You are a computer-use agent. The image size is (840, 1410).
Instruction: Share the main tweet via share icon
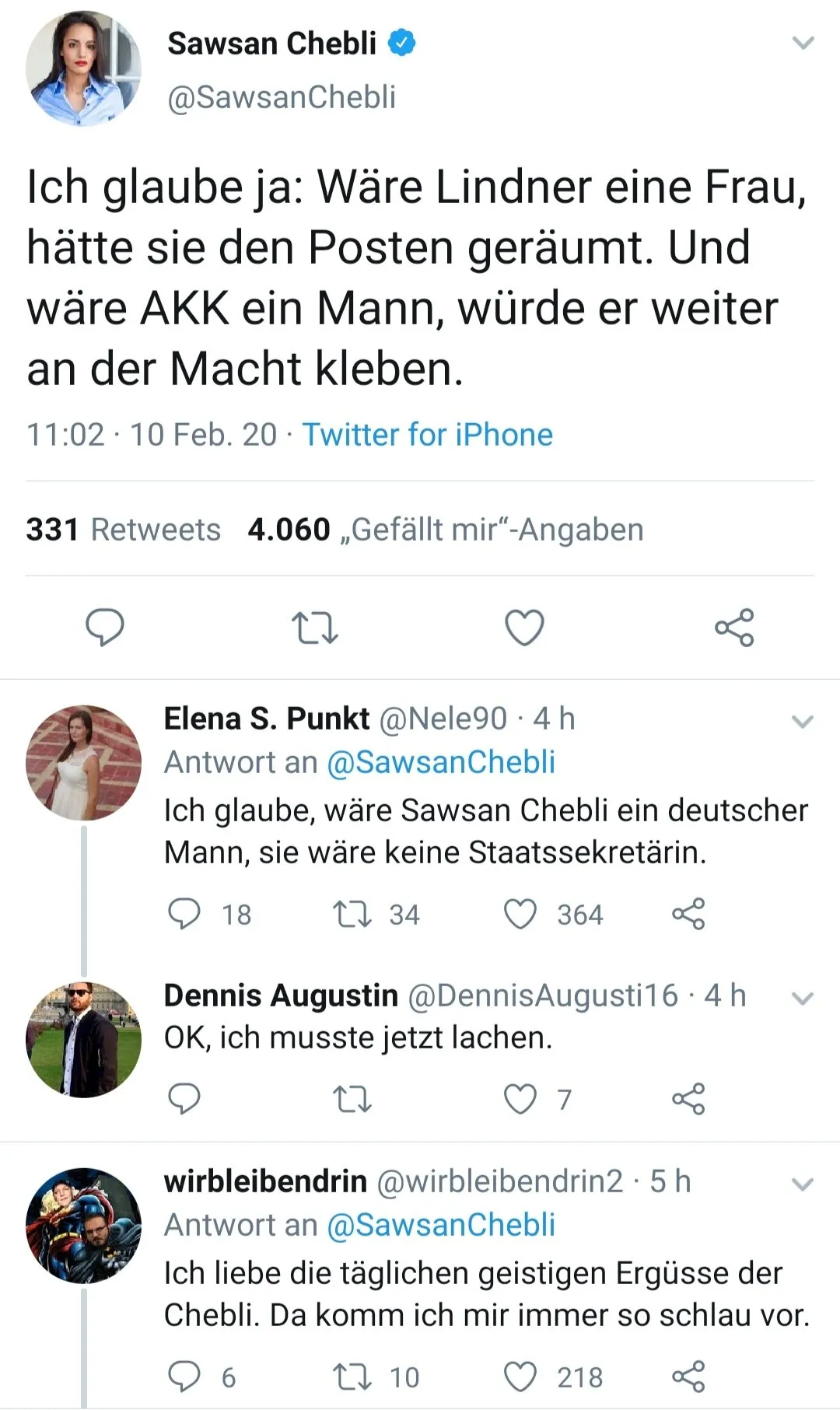(735, 628)
